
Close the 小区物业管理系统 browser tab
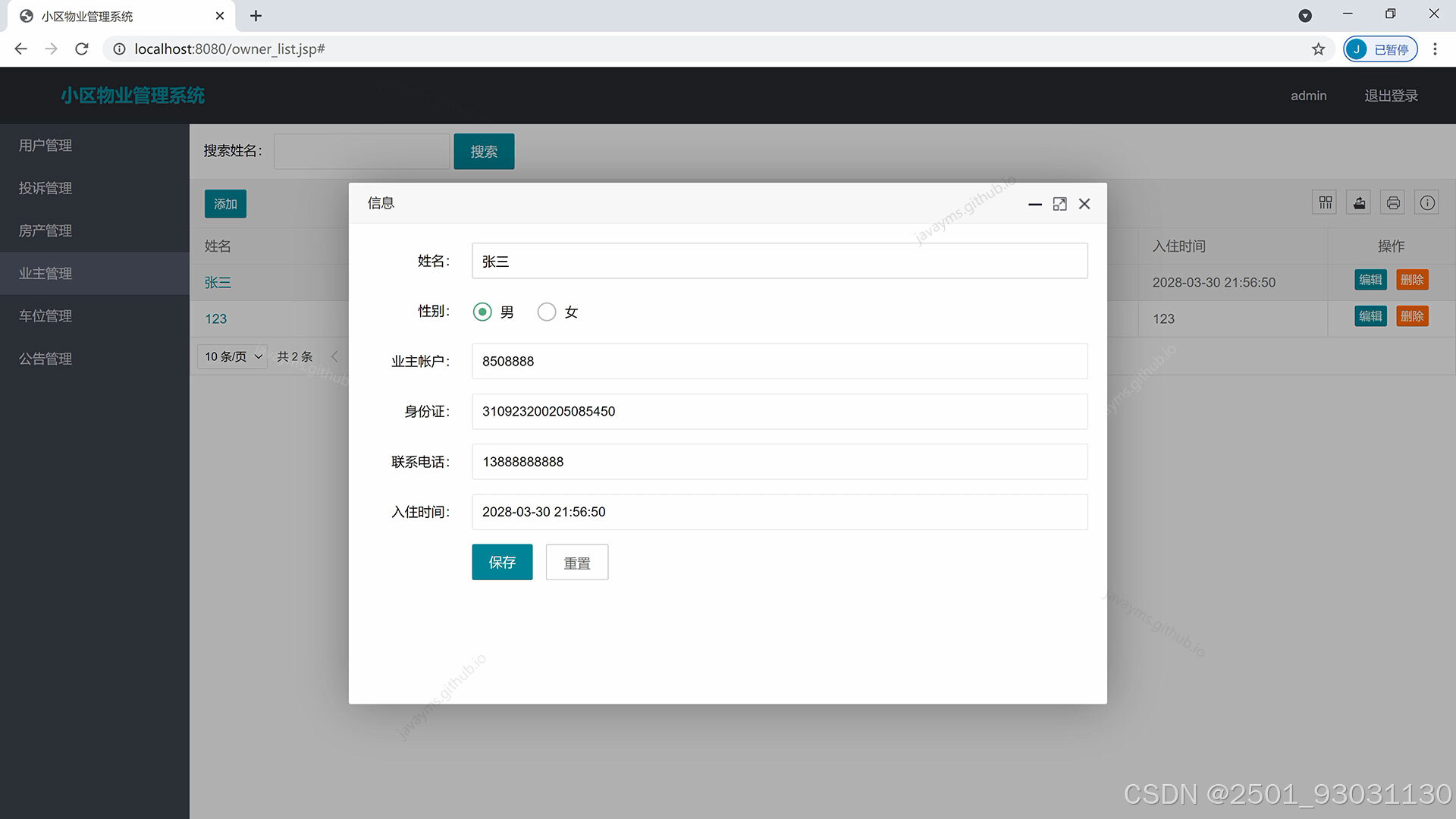pos(220,16)
